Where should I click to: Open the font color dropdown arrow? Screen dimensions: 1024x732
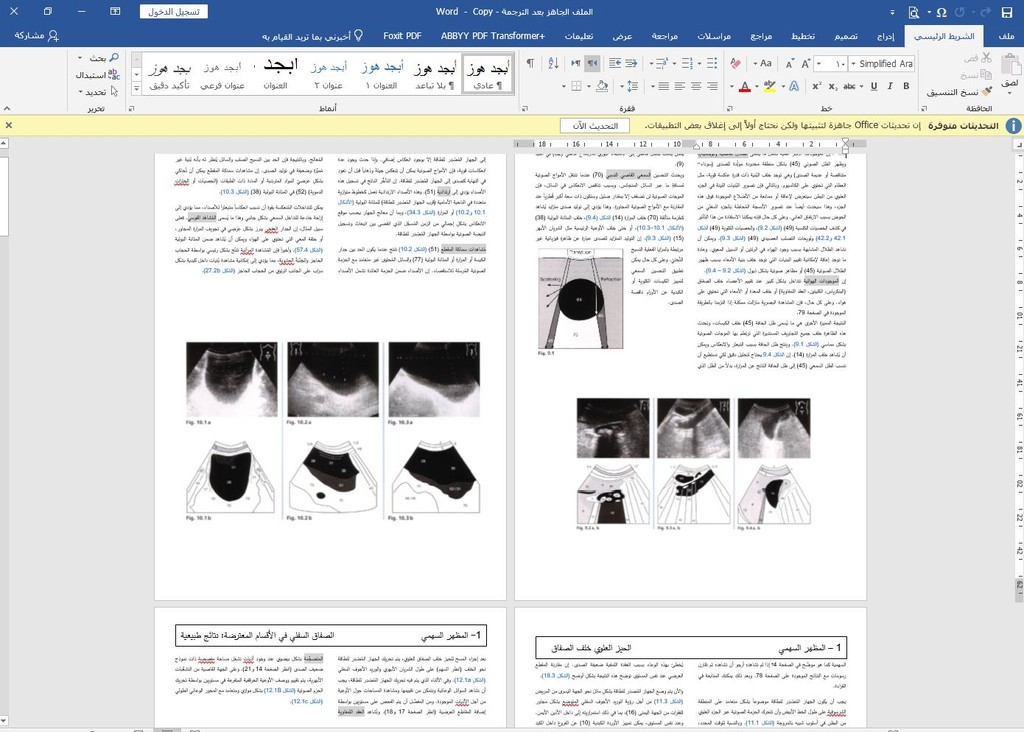coord(732,86)
